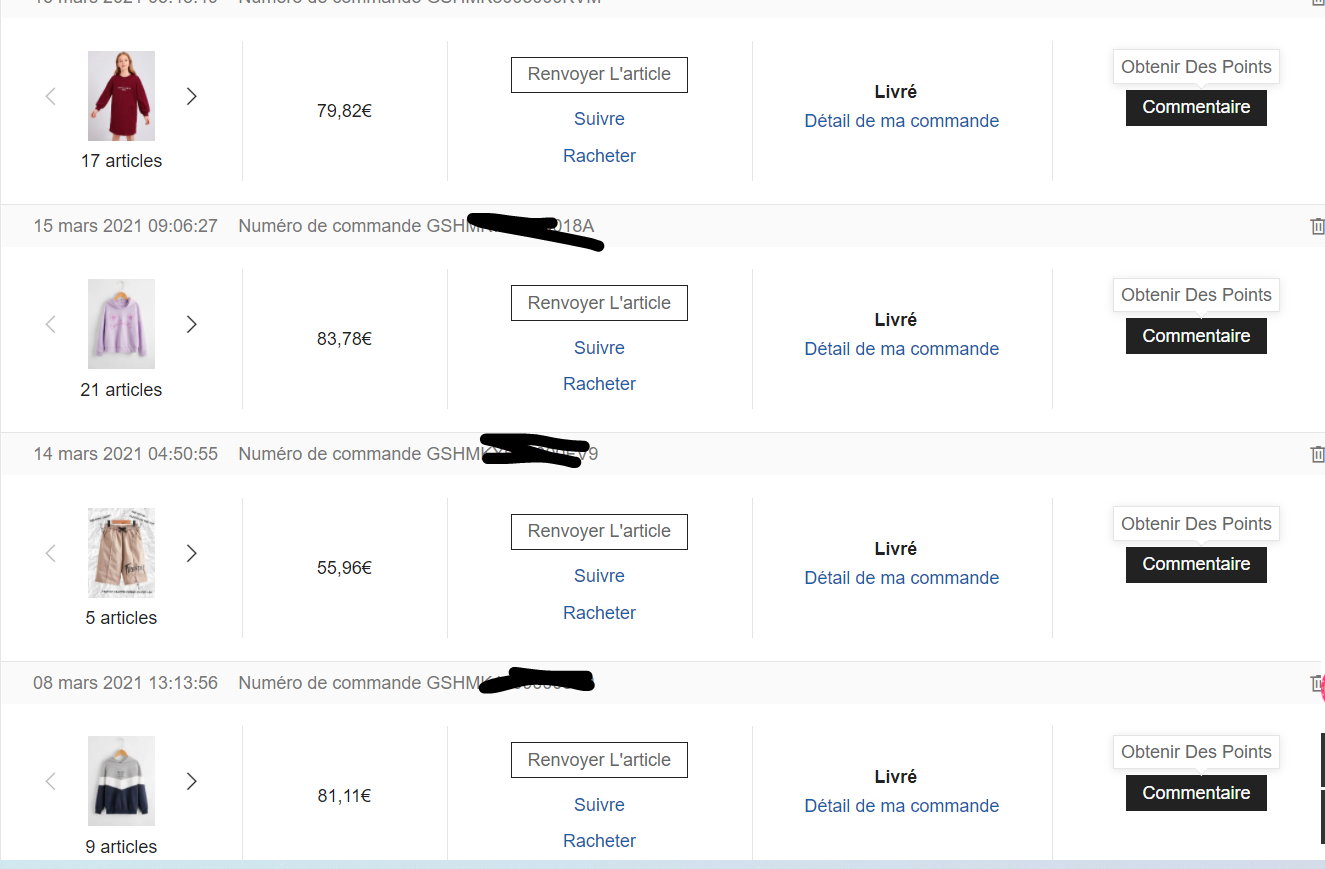Show next item in the 5 articles order
The image size is (1325, 869).
[192, 553]
